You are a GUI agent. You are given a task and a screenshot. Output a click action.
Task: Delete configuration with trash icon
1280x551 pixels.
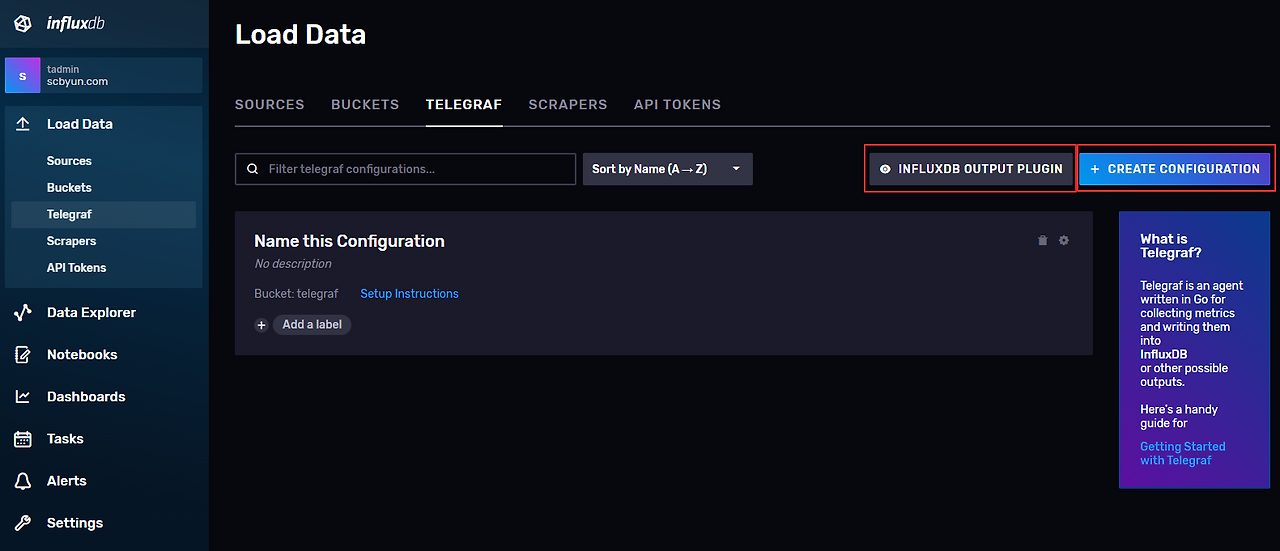point(1043,240)
